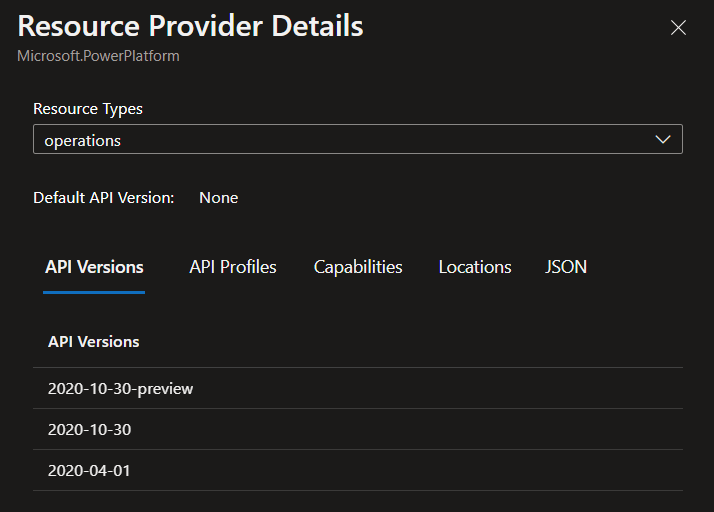Show the Locations tab
The image size is (714, 512).
click(475, 267)
